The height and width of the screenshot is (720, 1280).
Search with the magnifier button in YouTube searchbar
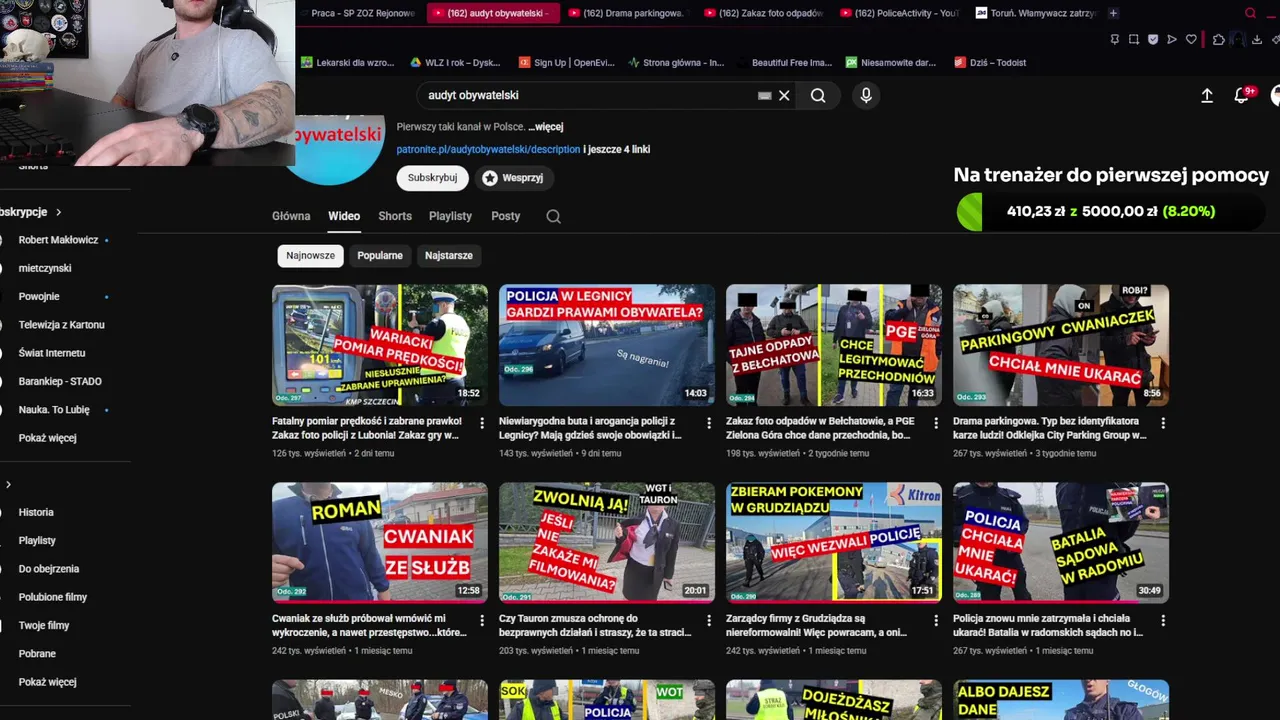pyautogui.click(x=818, y=95)
